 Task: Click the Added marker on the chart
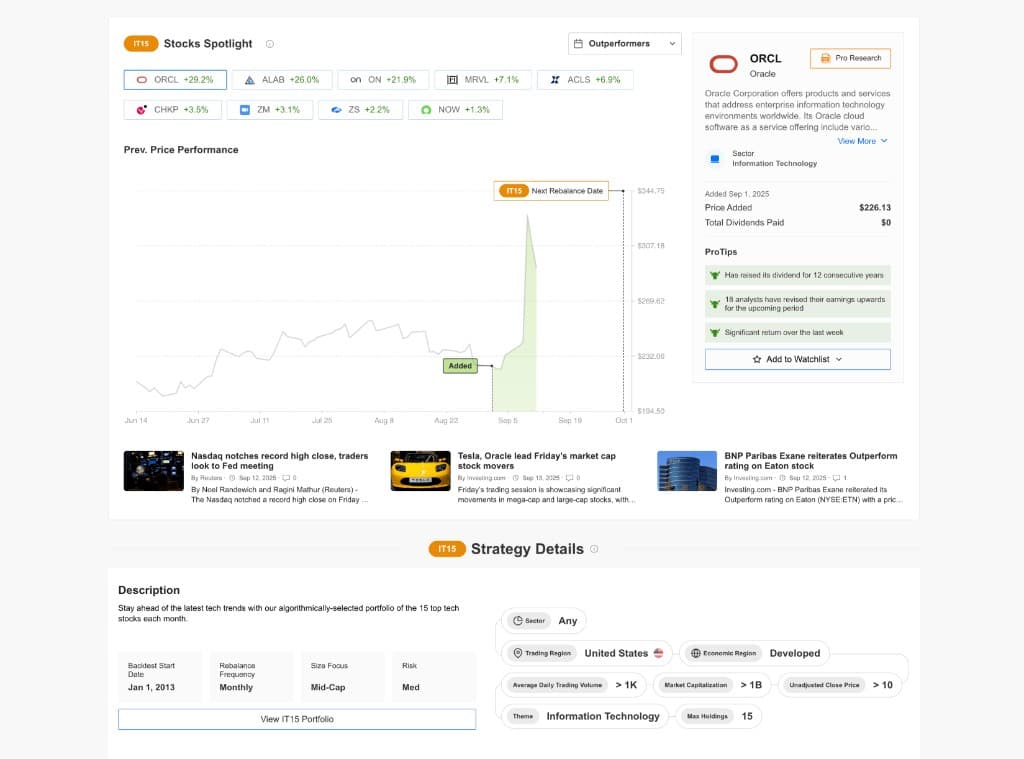pyautogui.click(x=460, y=366)
